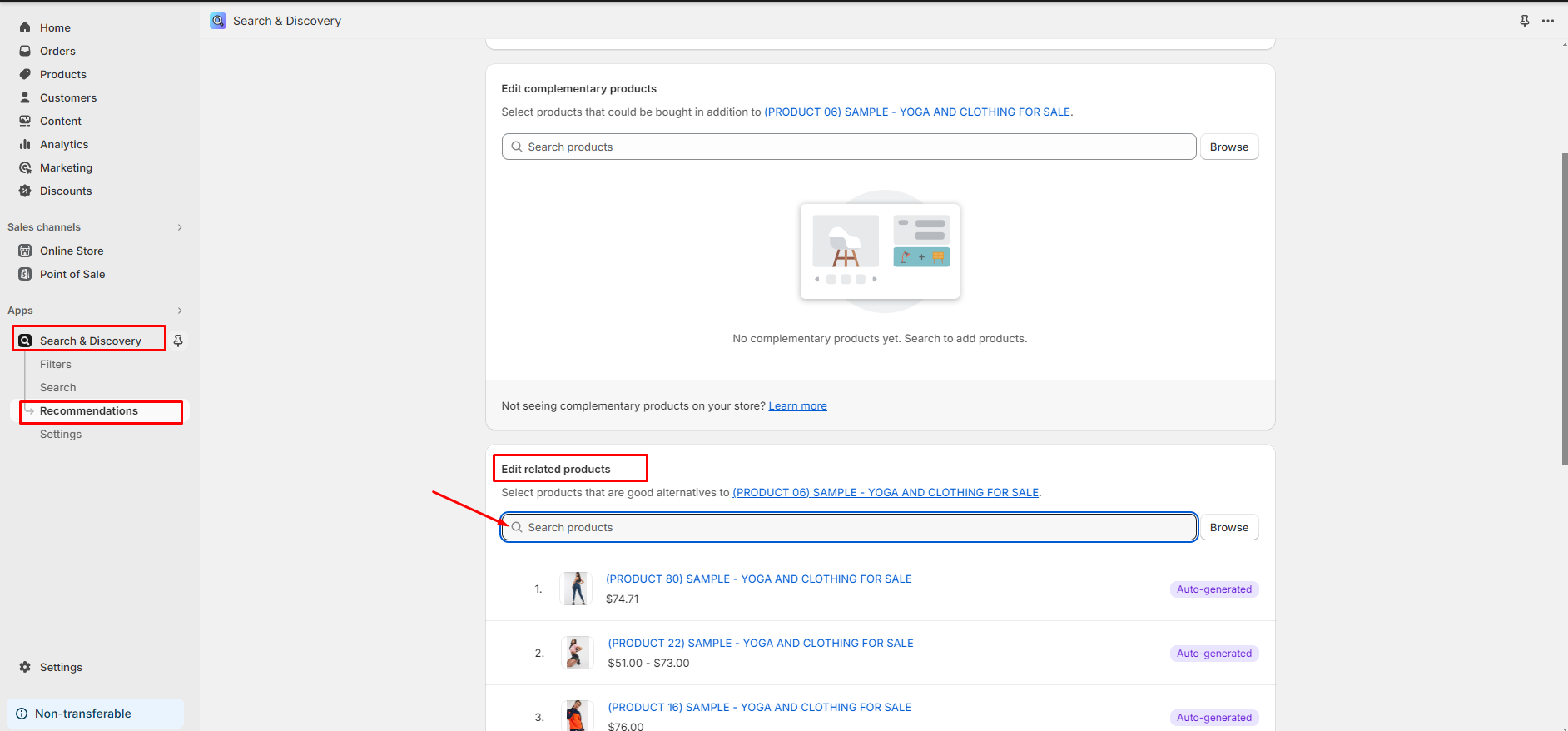Image resolution: width=1568 pixels, height=731 pixels.
Task: Select Recommendations in the app submenu
Action: coord(89,410)
